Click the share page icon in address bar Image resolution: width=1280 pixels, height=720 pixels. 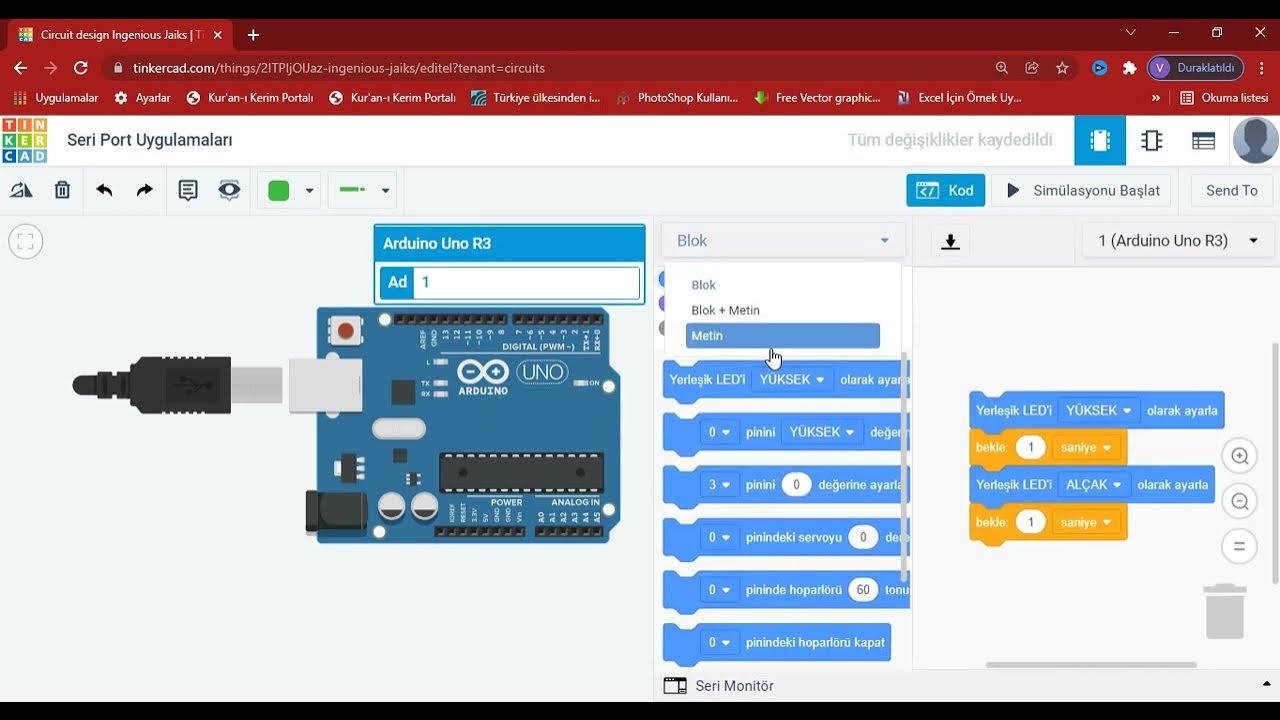1032,68
